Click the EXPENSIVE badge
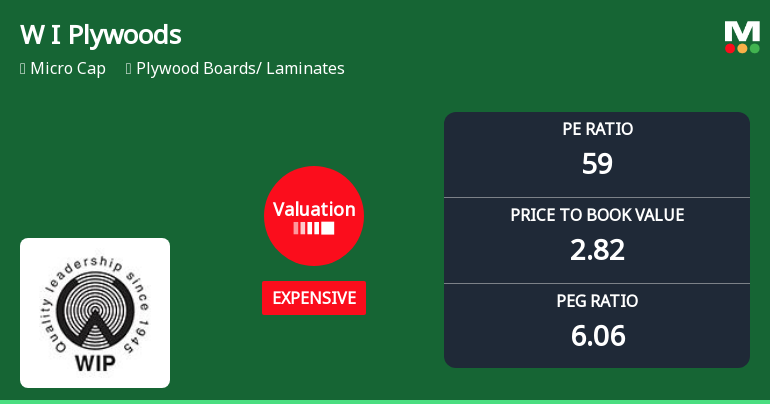This screenshot has height=404, width=770. click(314, 298)
